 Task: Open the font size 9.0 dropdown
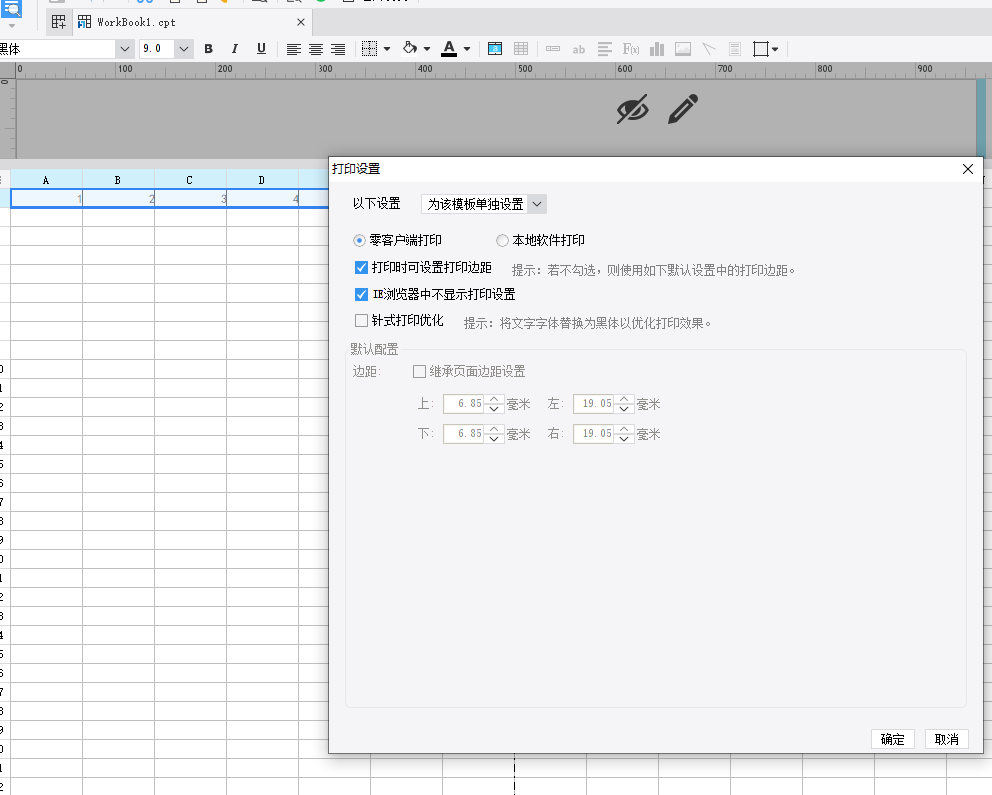183,49
